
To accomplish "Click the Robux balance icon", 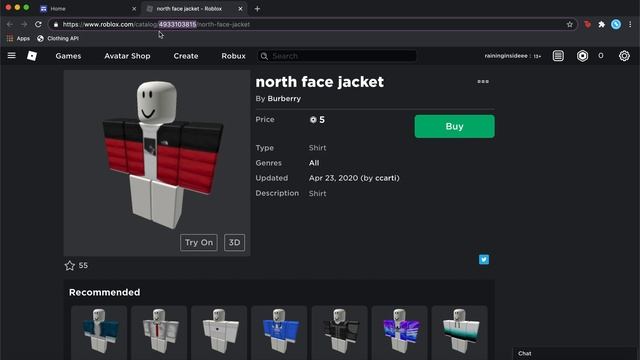I will click(582, 56).
